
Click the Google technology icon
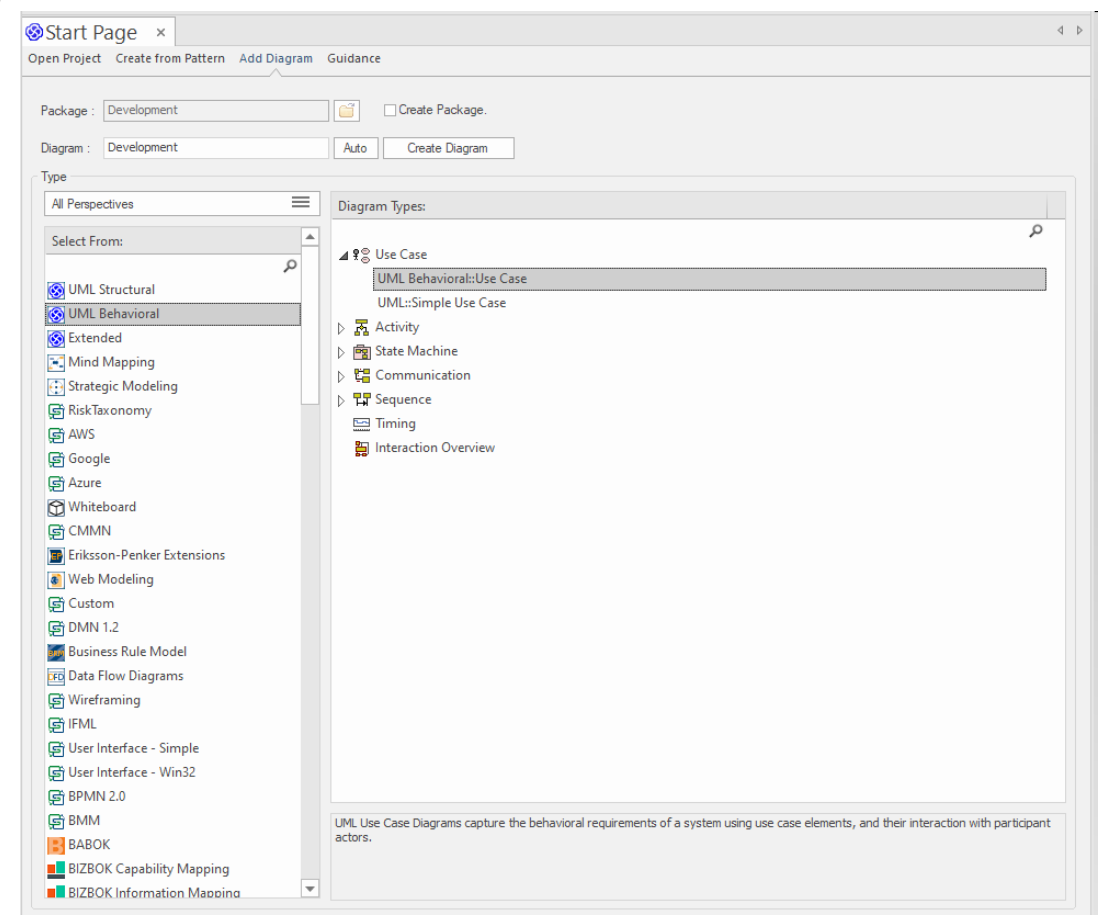(x=55, y=459)
